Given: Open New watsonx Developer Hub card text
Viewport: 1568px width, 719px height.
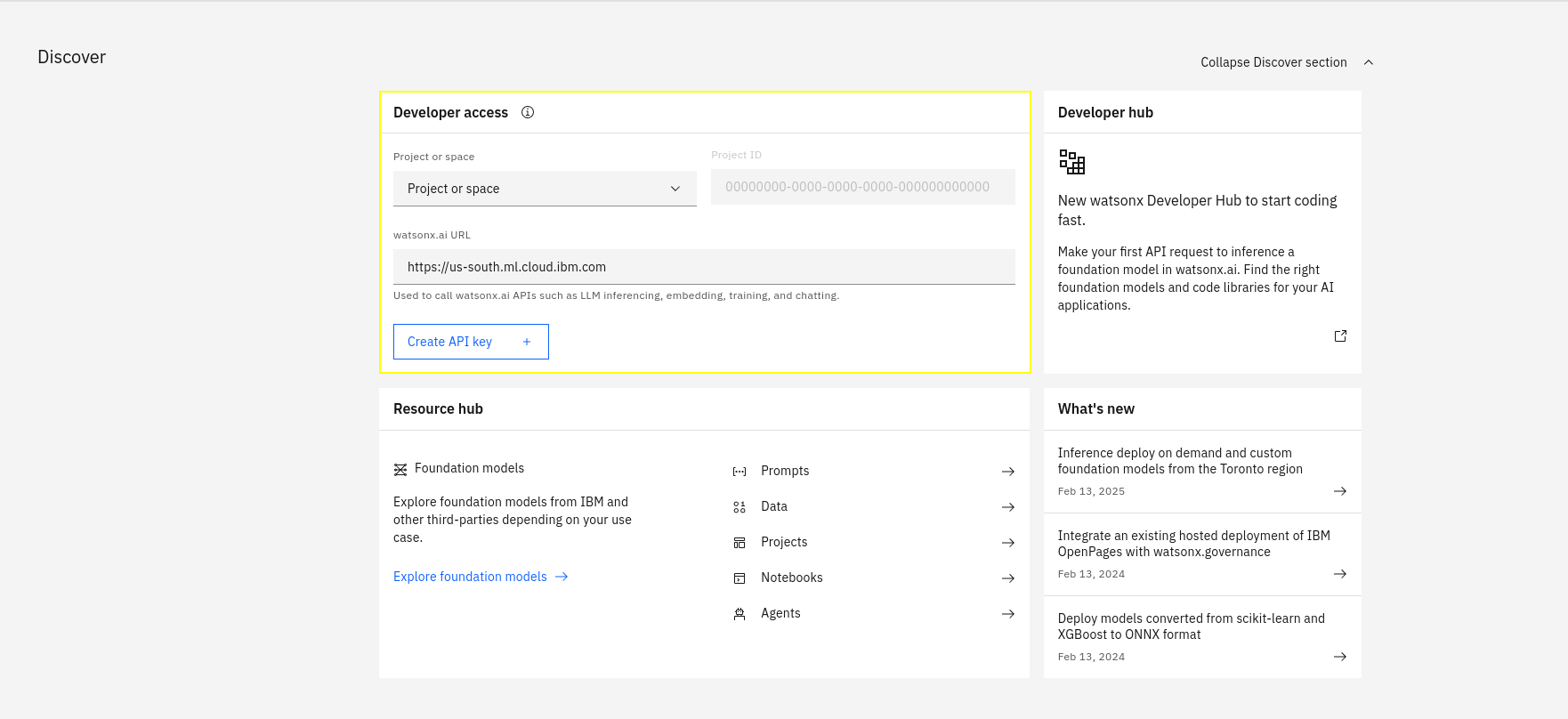Looking at the screenshot, I should [1197, 210].
